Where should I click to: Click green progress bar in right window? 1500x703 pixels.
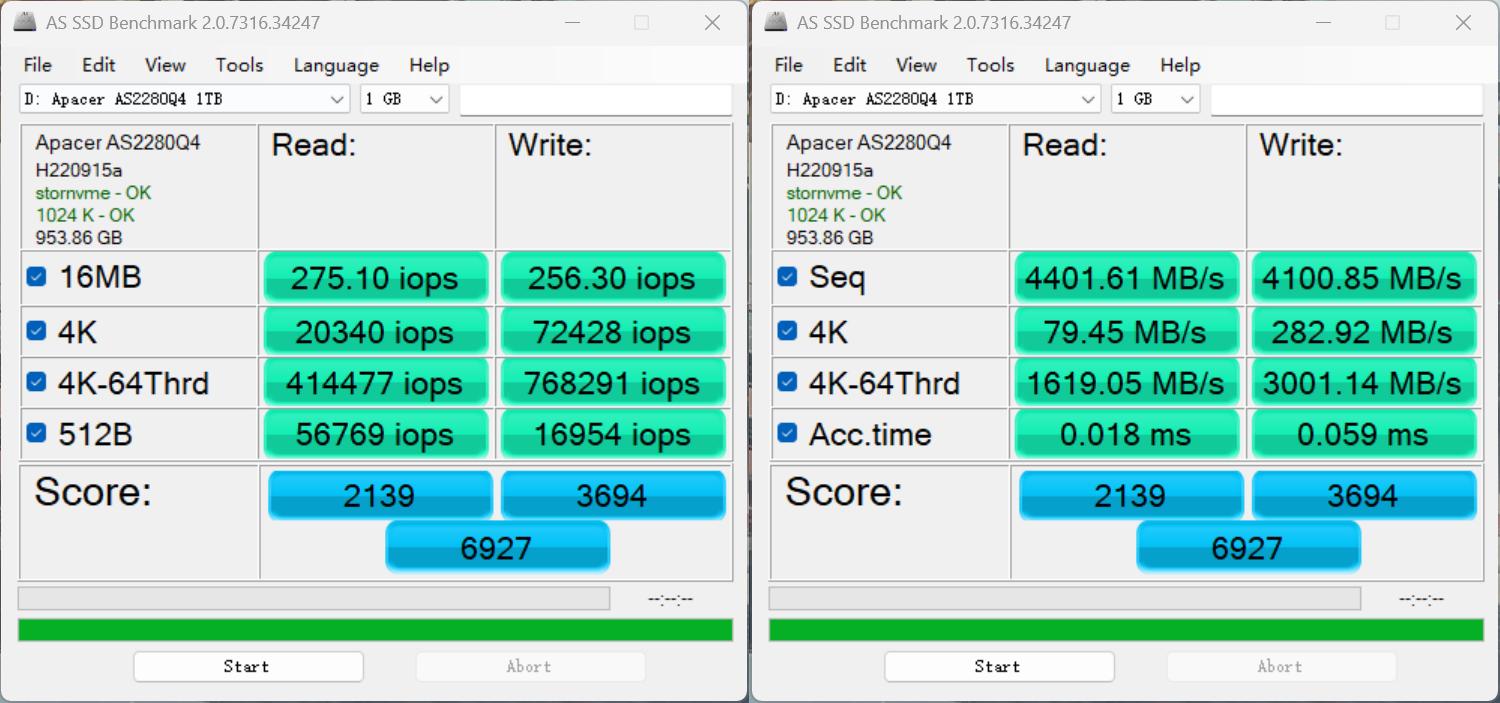pyautogui.click(x=1126, y=630)
